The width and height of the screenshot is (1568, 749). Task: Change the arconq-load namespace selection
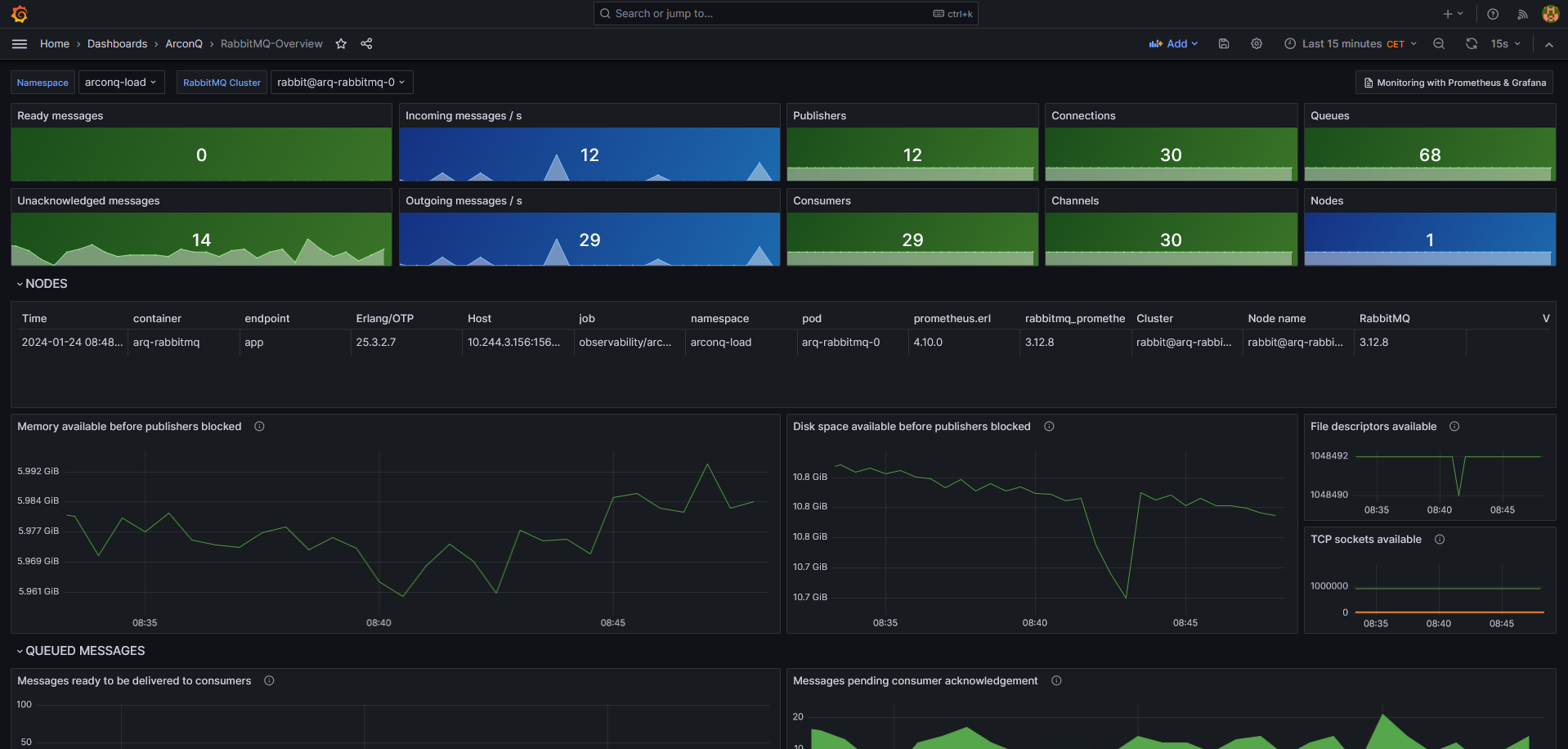click(121, 83)
